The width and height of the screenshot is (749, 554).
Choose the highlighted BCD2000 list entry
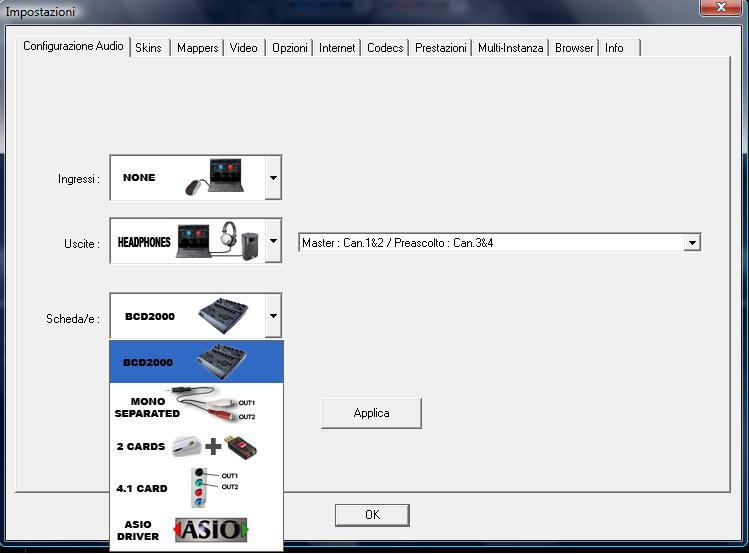tap(196, 362)
